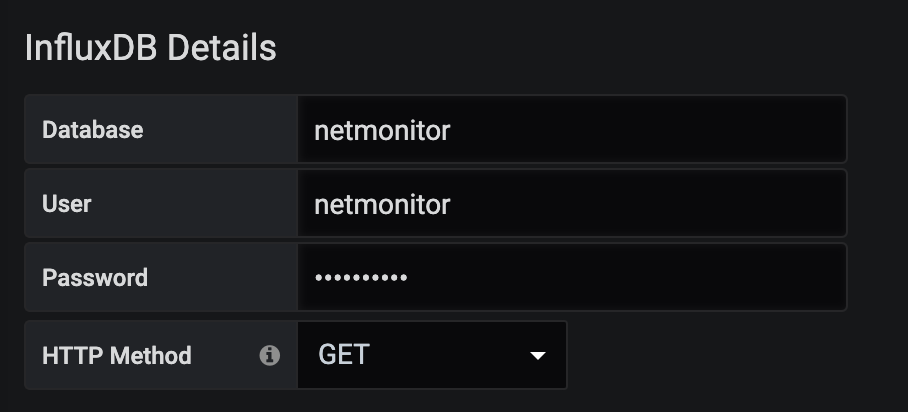This screenshot has height=412, width=908.
Task: Select the GET value in HTTP Method
Action: click(343, 355)
